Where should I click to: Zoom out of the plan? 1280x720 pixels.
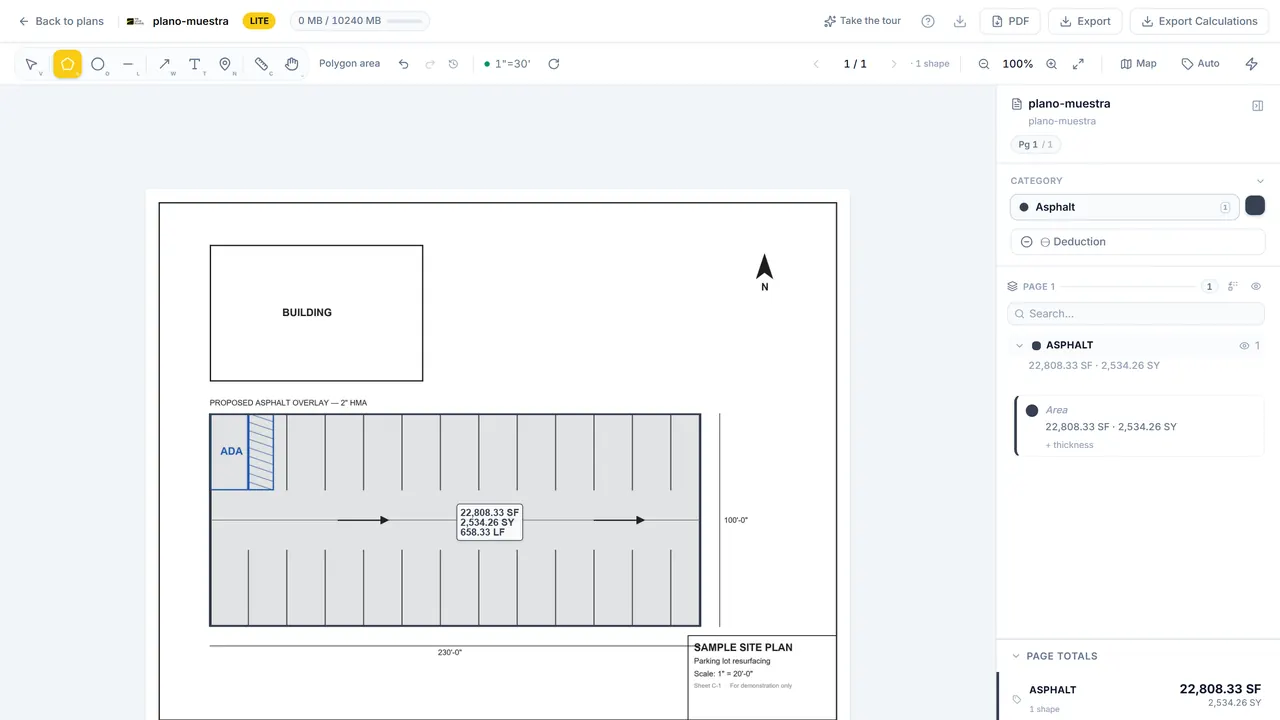984,64
